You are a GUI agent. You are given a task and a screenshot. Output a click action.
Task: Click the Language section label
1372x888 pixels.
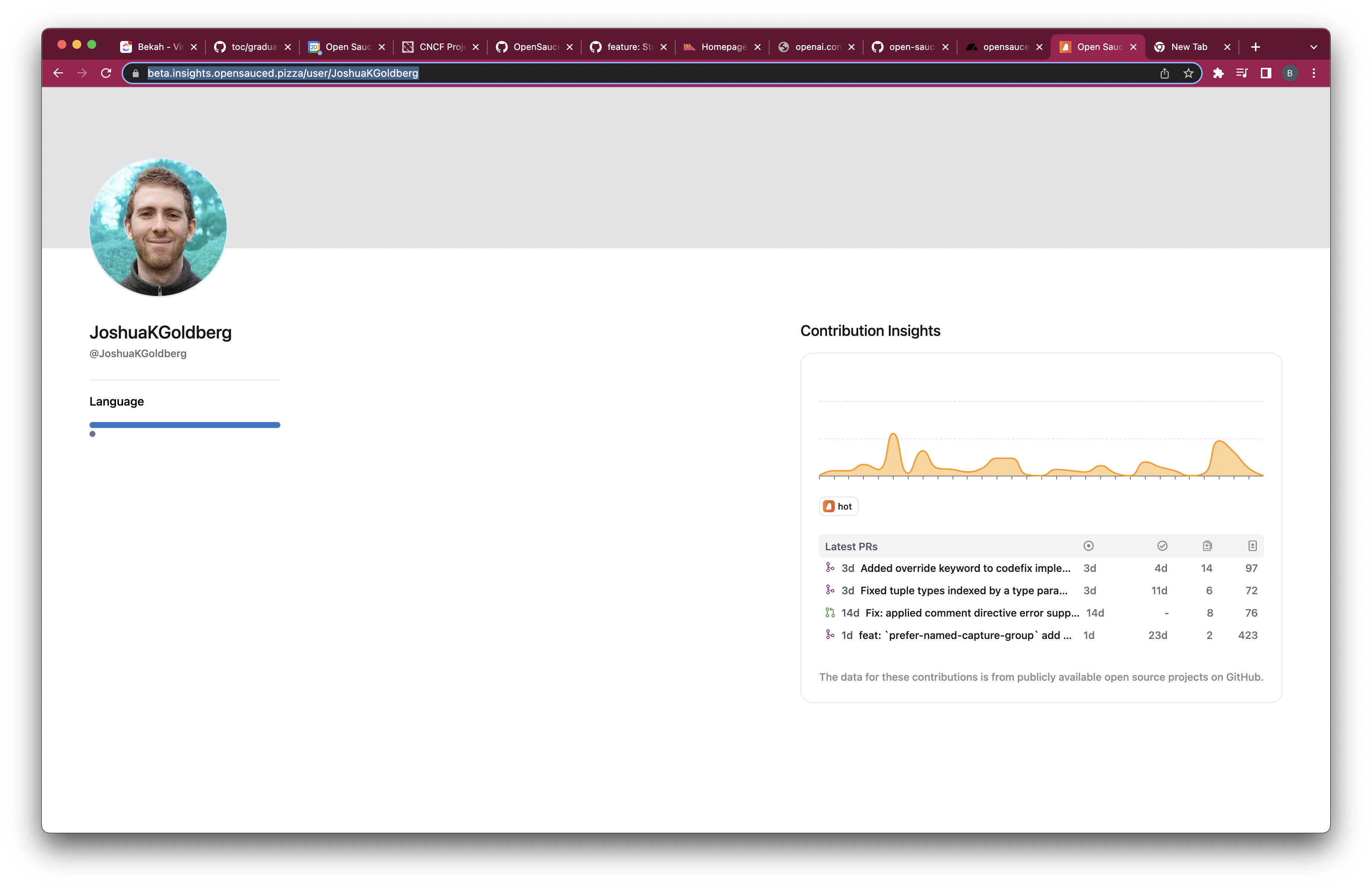pos(116,402)
